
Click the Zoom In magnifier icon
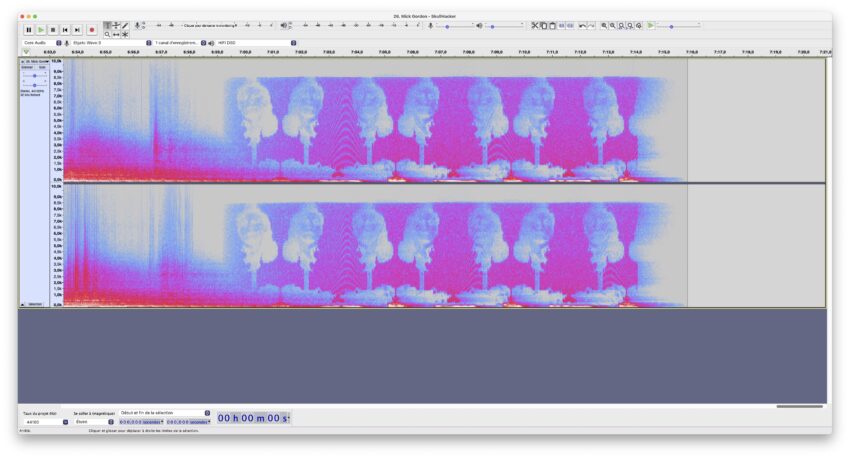[x=604, y=25]
